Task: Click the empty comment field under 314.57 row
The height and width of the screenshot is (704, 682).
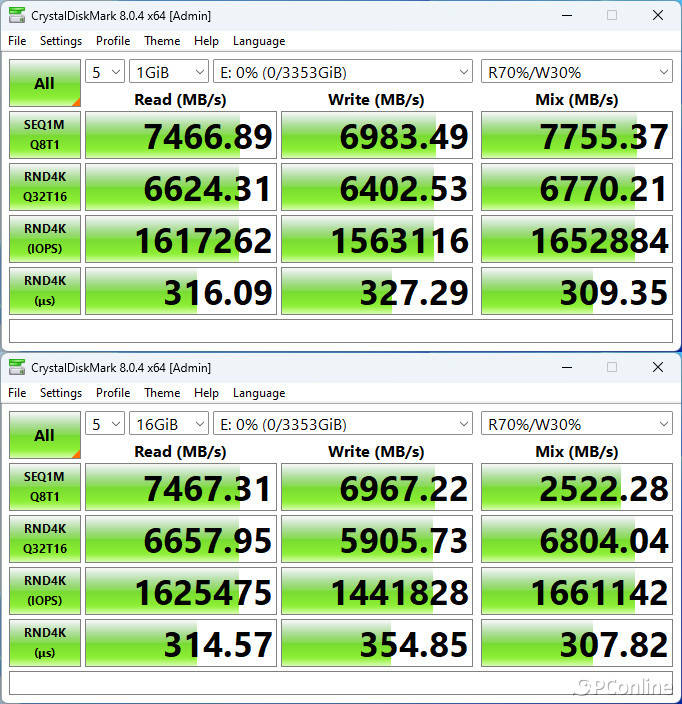Action: (340, 683)
